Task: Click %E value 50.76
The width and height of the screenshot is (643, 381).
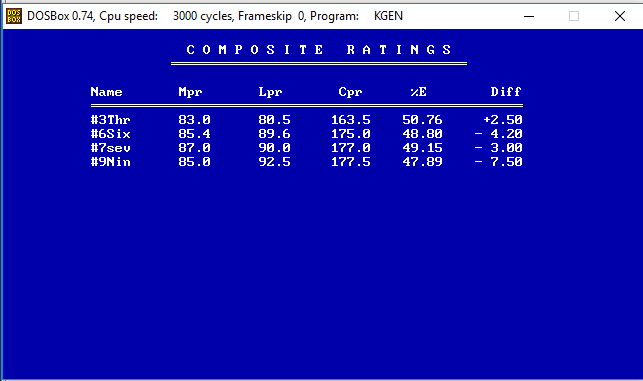Action: (x=422, y=120)
